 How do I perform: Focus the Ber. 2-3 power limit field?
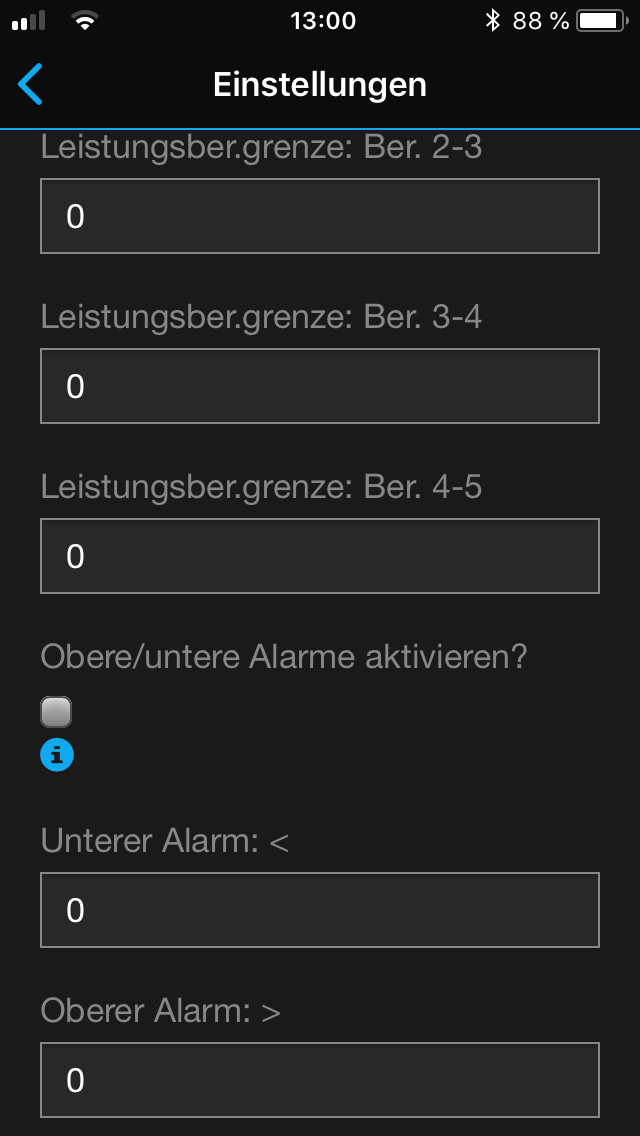[320, 216]
